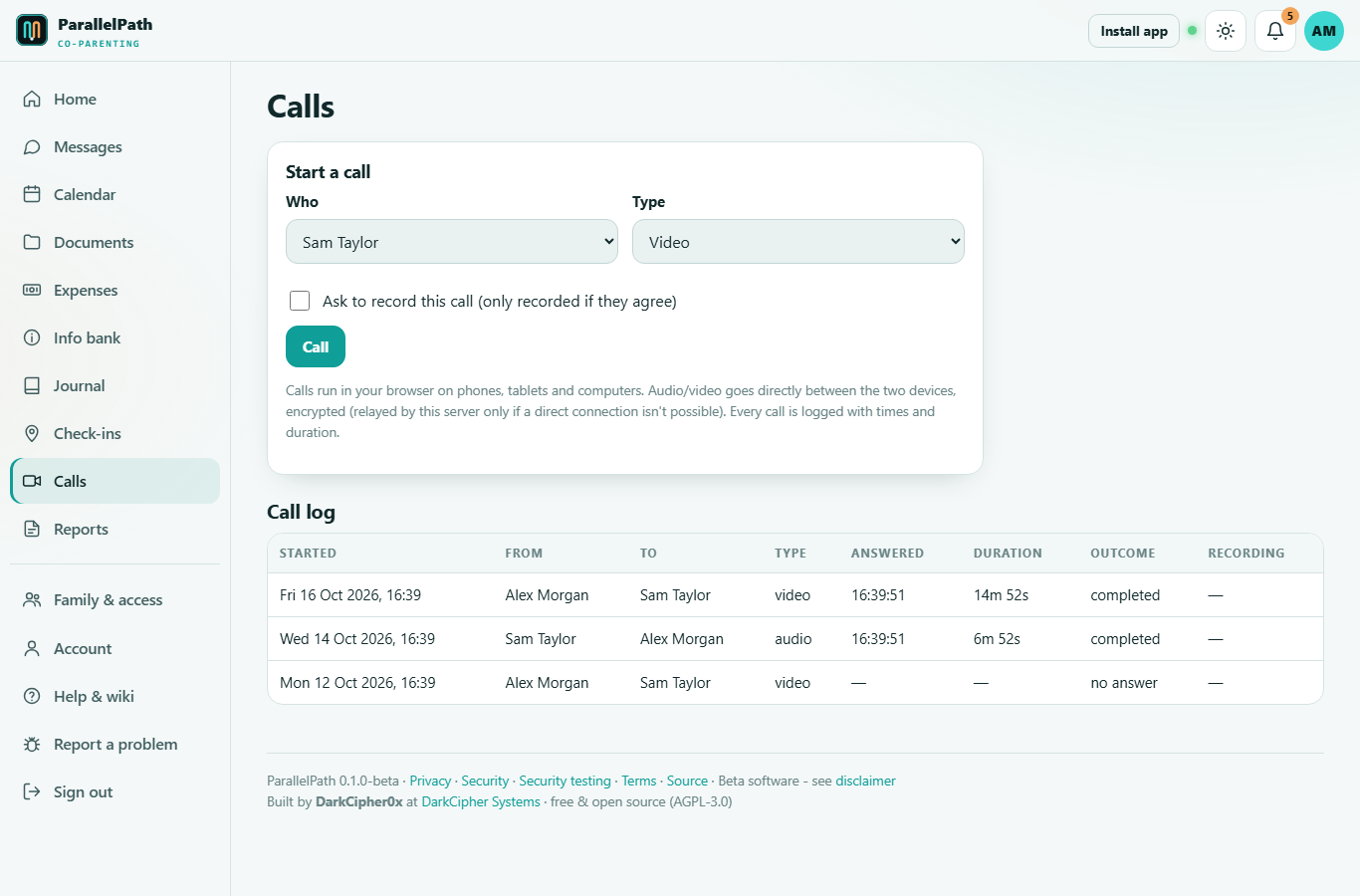Navigate to the Expenses menu item
The width and height of the screenshot is (1360, 896).
(x=114, y=290)
